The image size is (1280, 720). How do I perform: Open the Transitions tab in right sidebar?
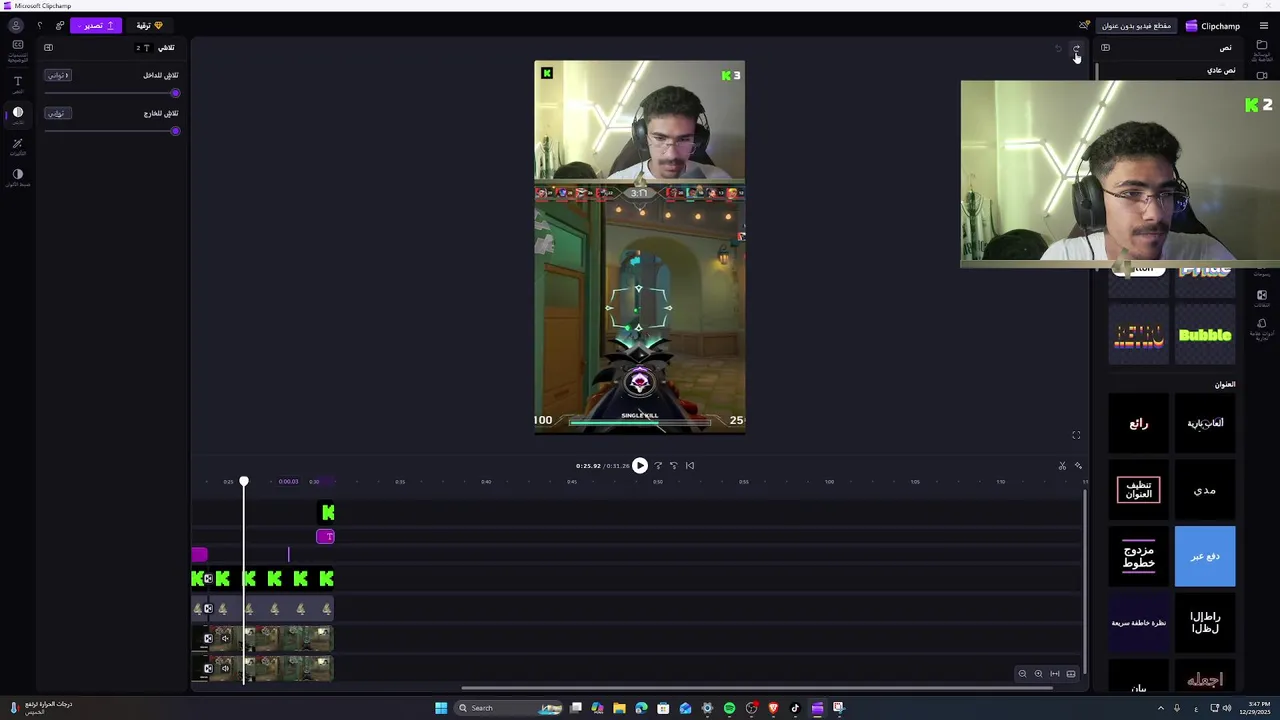tap(1262, 298)
